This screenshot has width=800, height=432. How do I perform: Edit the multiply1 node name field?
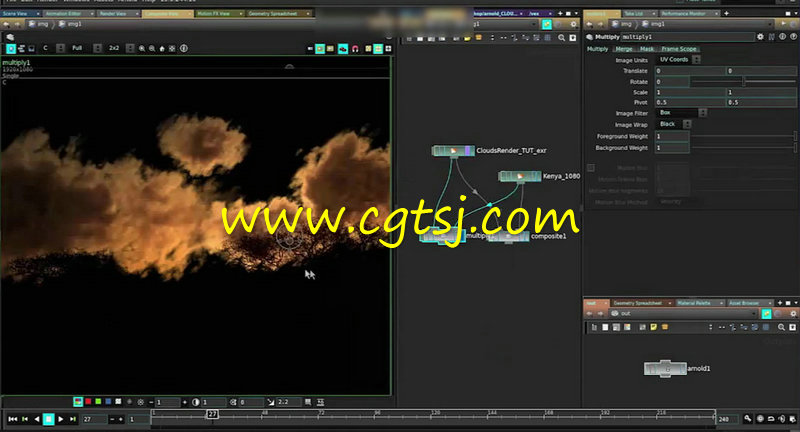pyautogui.click(x=687, y=37)
